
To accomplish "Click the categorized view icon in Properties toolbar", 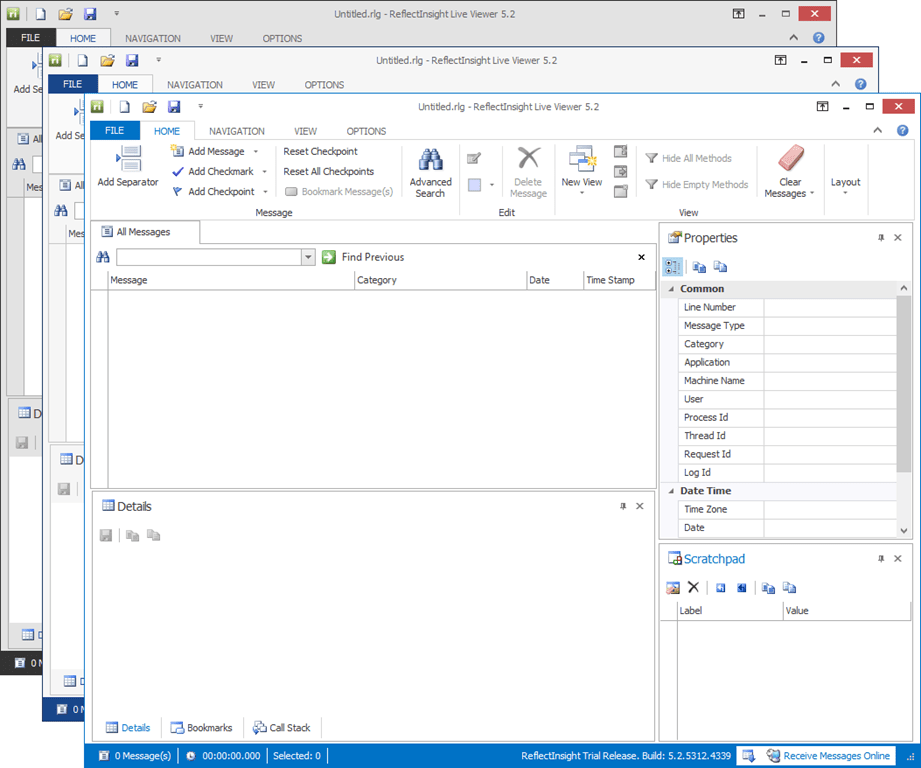I will click(x=672, y=267).
